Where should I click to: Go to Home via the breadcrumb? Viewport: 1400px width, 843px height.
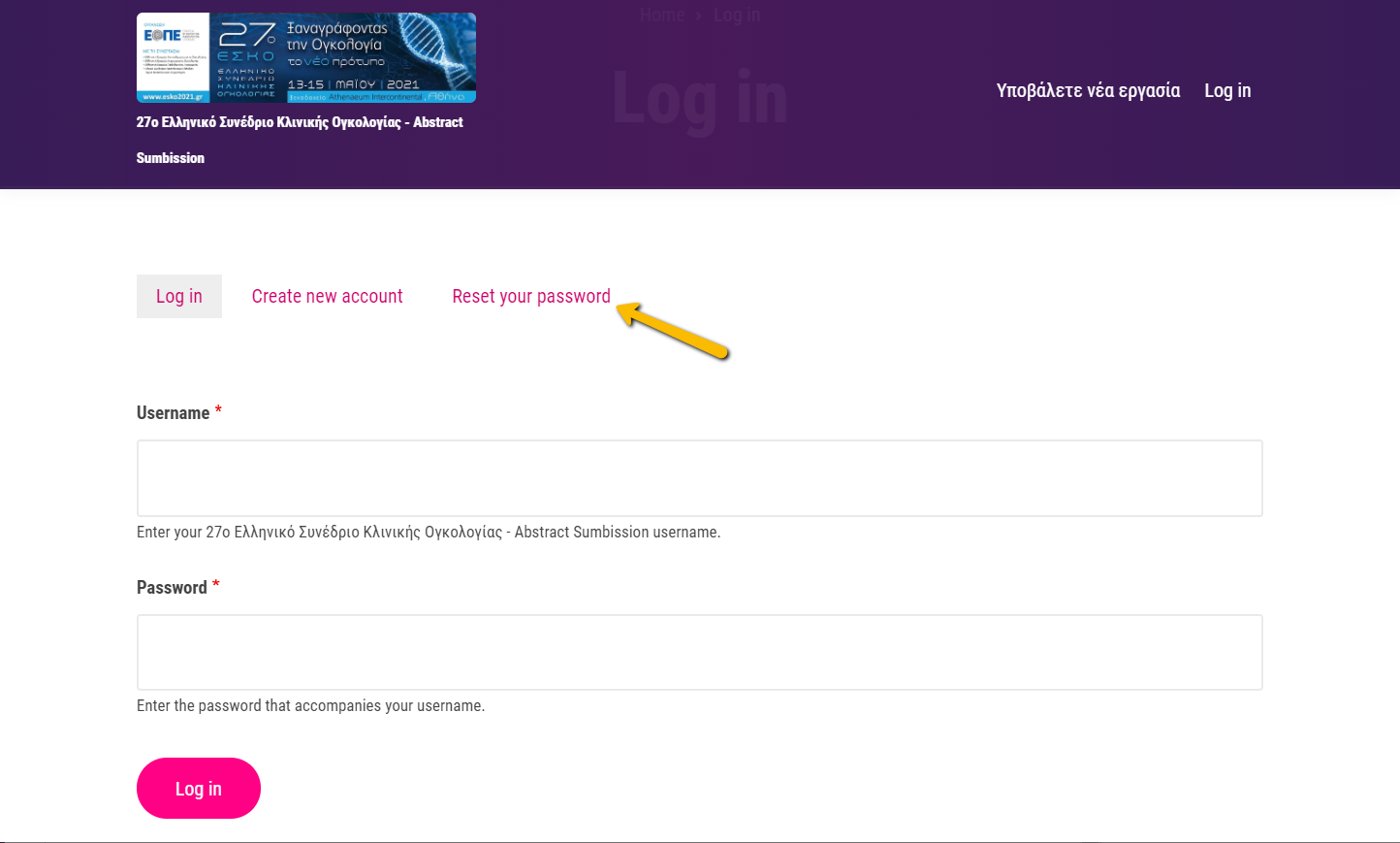coord(662,16)
